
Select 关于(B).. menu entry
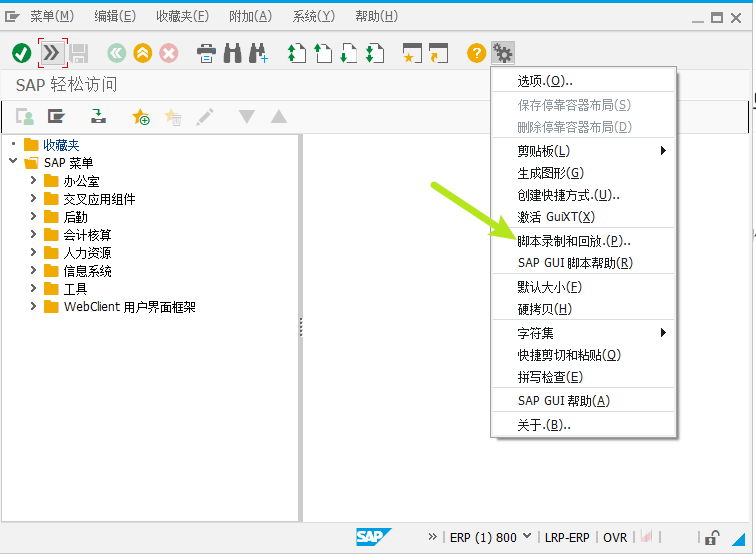[x=583, y=425]
